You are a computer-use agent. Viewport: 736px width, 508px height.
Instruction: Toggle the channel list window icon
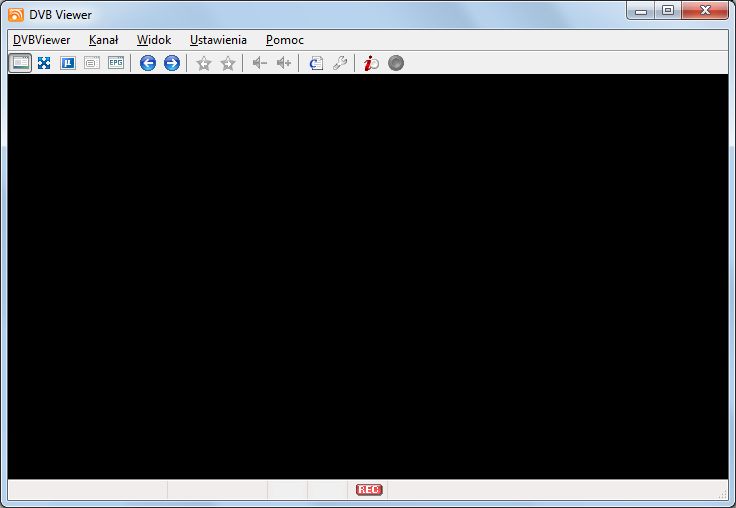tap(20, 63)
